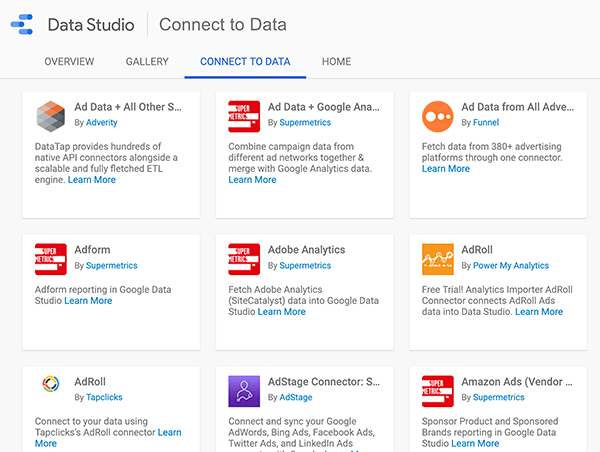
Task: Click Learn More on Adobe Analytics card
Action: tap(282, 312)
